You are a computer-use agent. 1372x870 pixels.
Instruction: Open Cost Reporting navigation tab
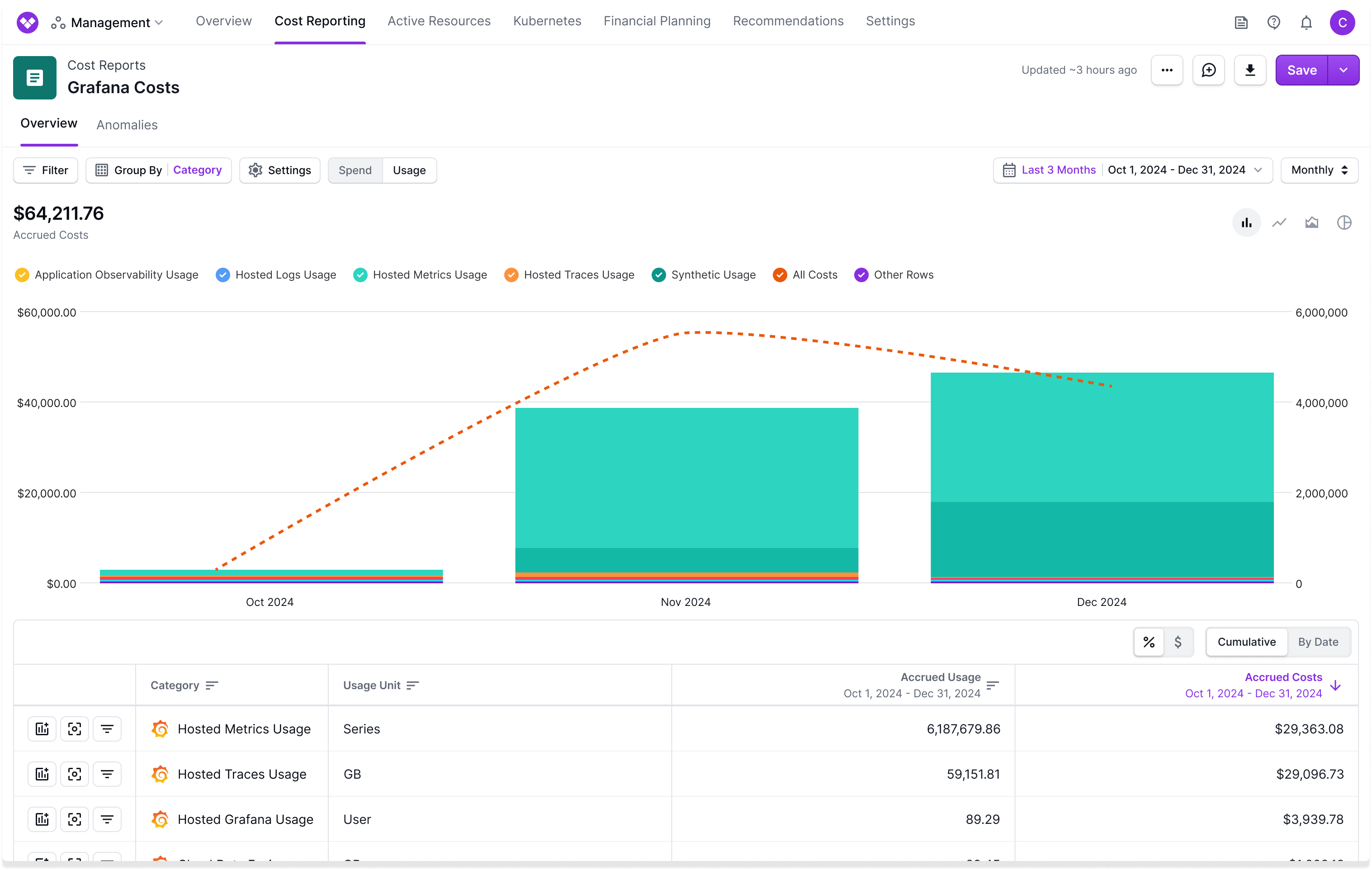click(320, 21)
